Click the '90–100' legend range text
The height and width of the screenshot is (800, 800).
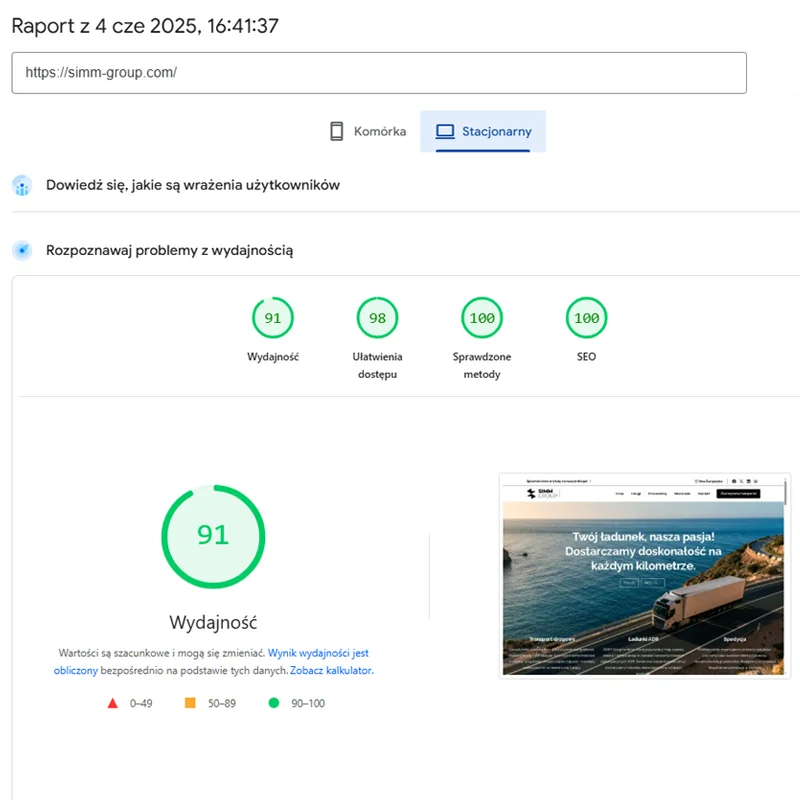(x=308, y=703)
